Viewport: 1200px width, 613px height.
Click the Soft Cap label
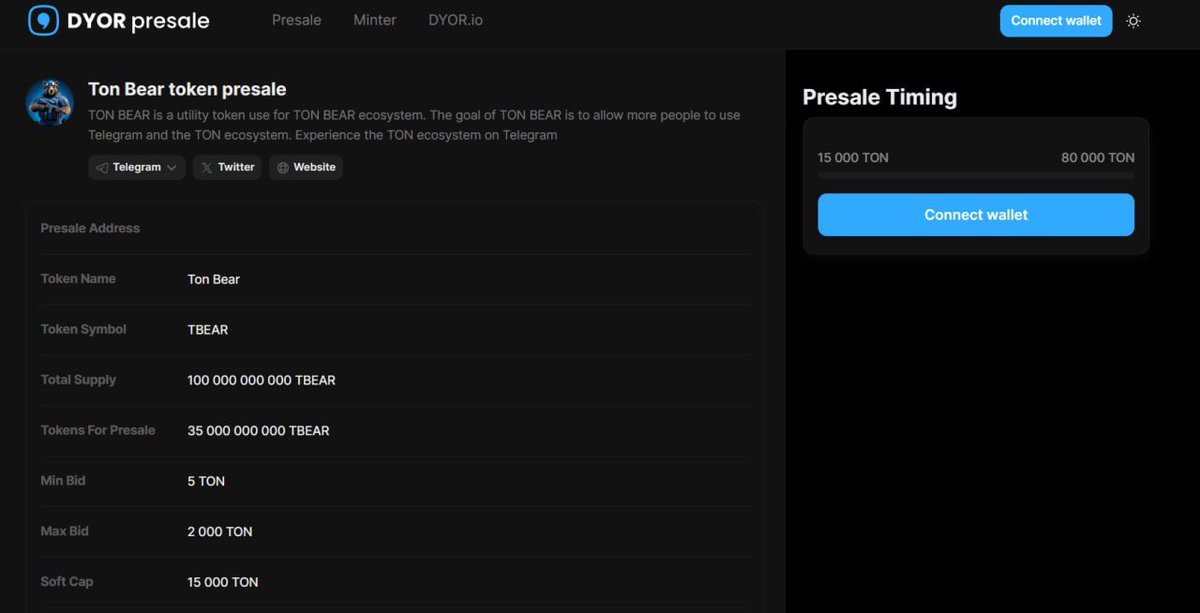click(67, 582)
